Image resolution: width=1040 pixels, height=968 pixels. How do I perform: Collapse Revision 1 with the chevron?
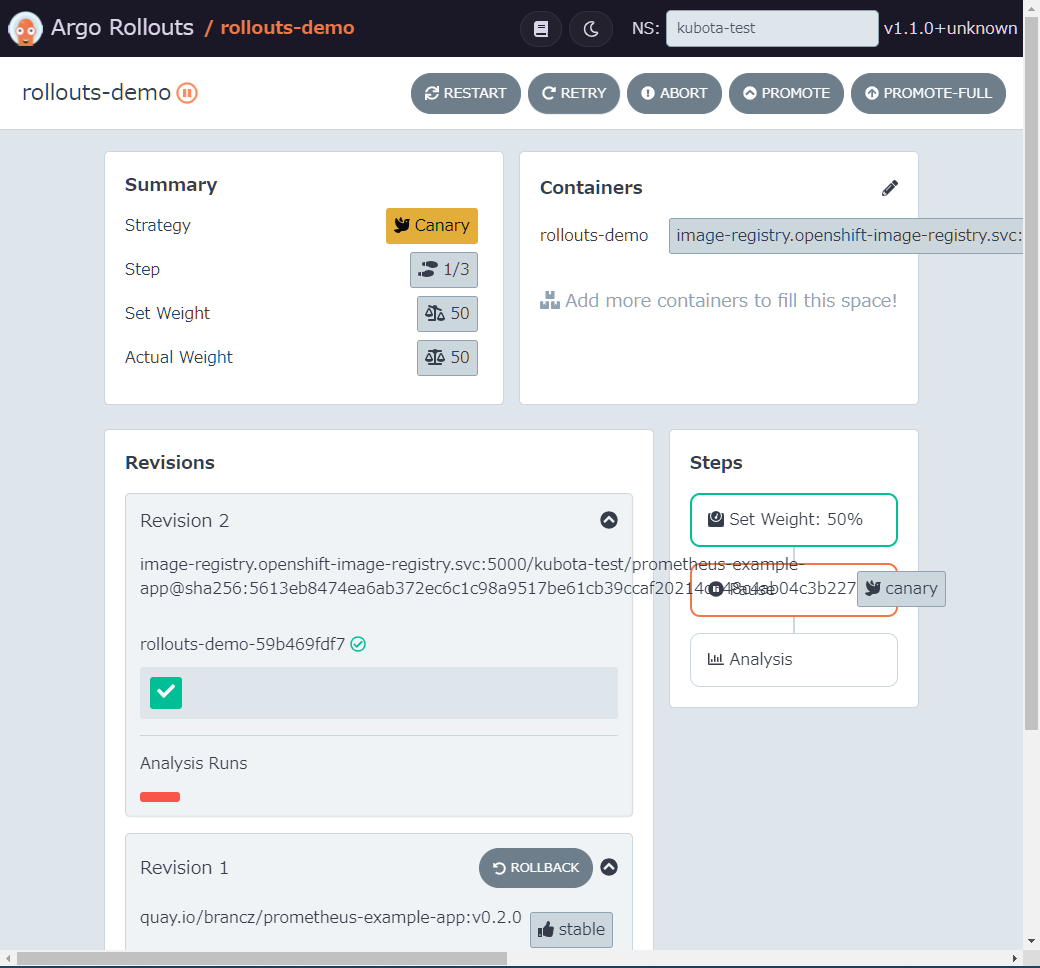[x=609, y=867]
